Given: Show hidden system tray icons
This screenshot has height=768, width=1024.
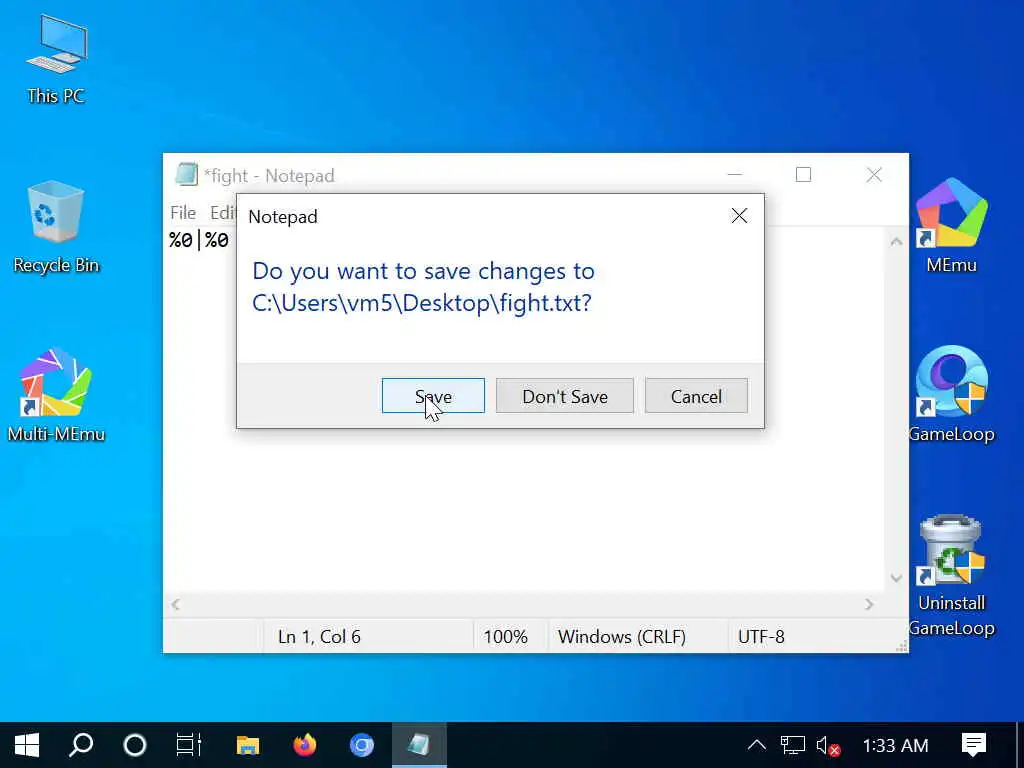Looking at the screenshot, I should pos(756,745).
